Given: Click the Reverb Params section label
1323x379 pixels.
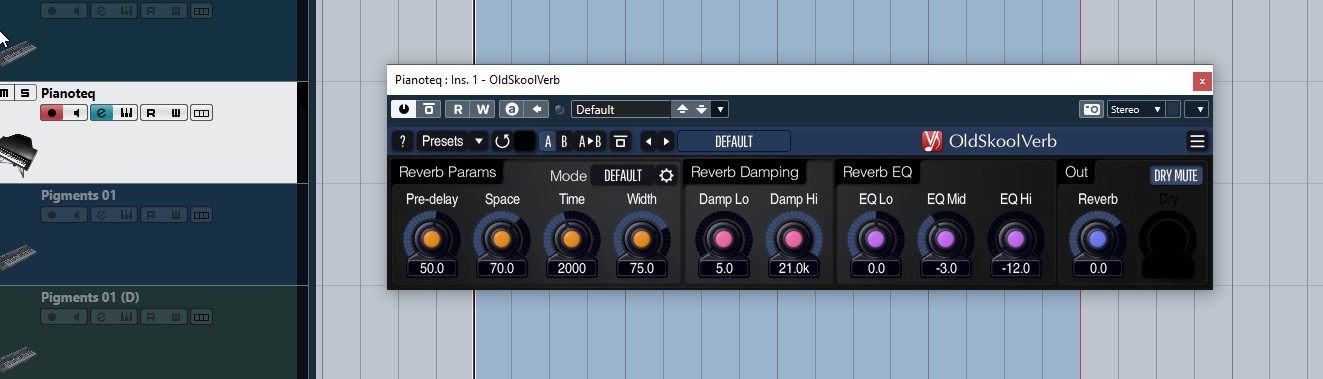Looking at the screenshot, I should coord(447,172).
